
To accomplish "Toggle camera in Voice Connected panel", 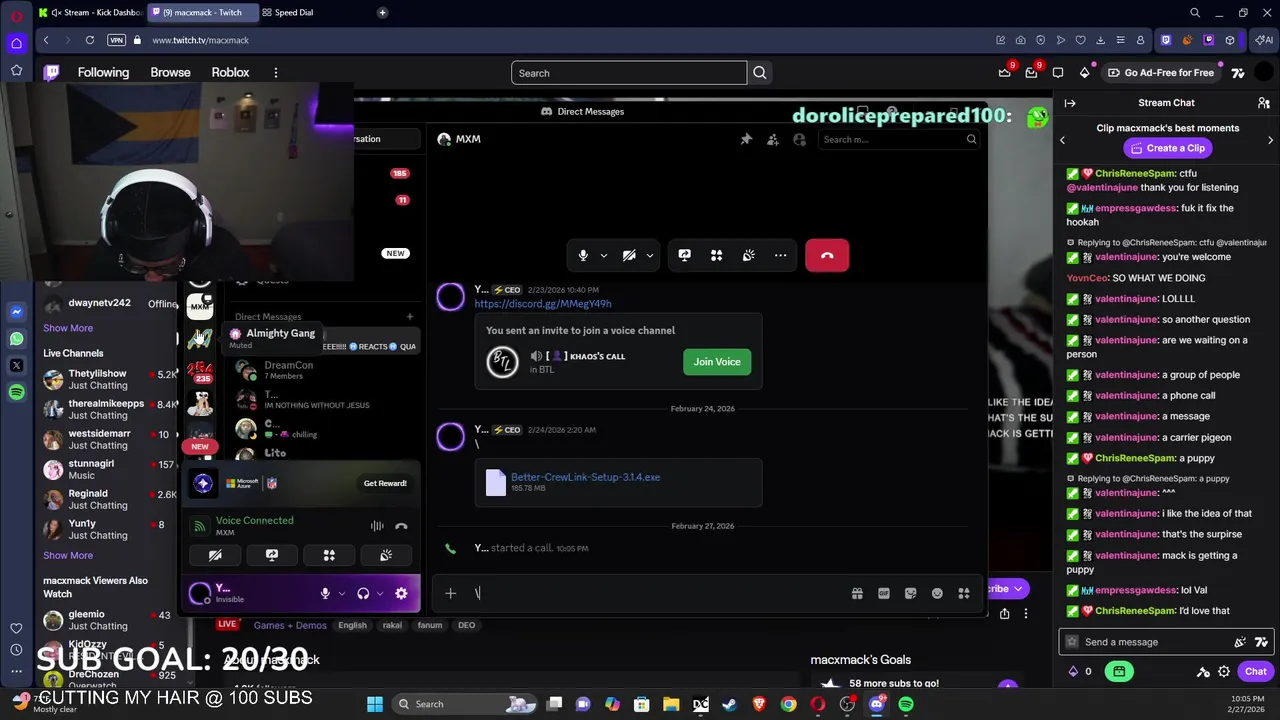I will pyautogui.click(x=215, y=555).
